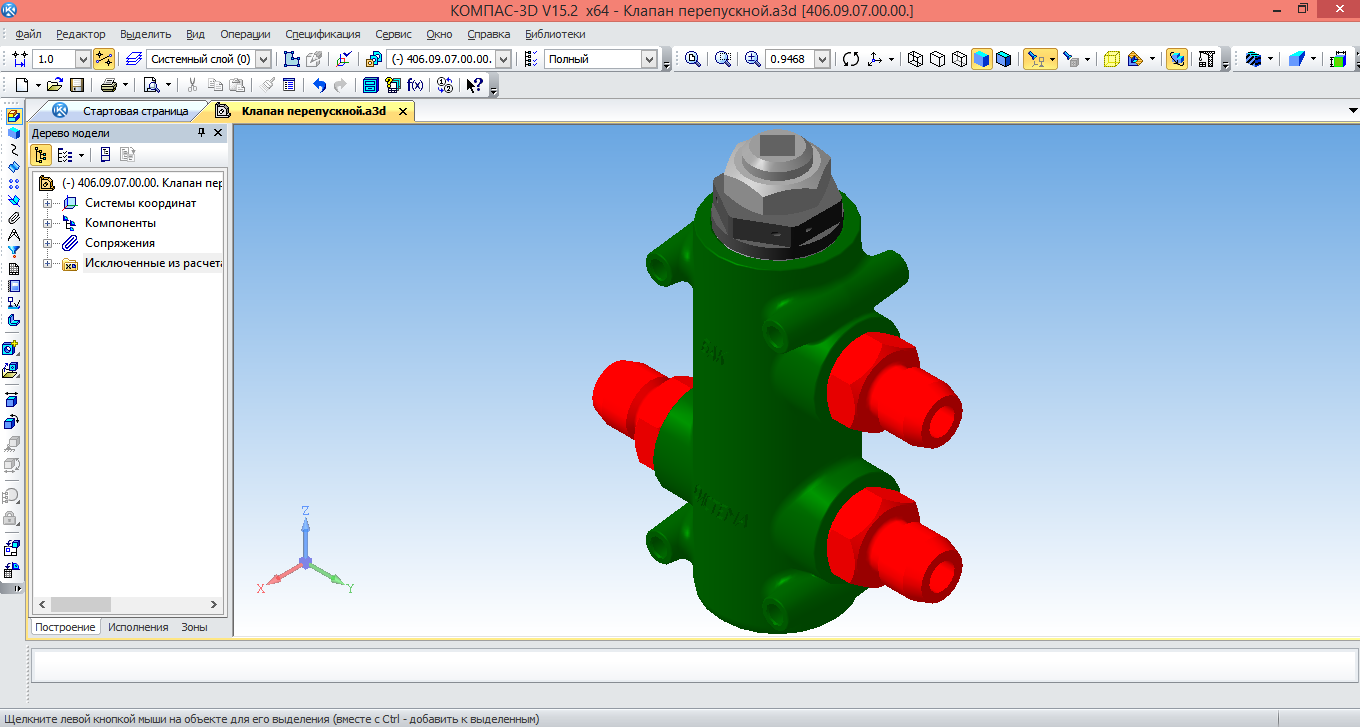Open the Библиотеки menu
The height and width of the screenshot is (728, 1360).
click(555, 34)
